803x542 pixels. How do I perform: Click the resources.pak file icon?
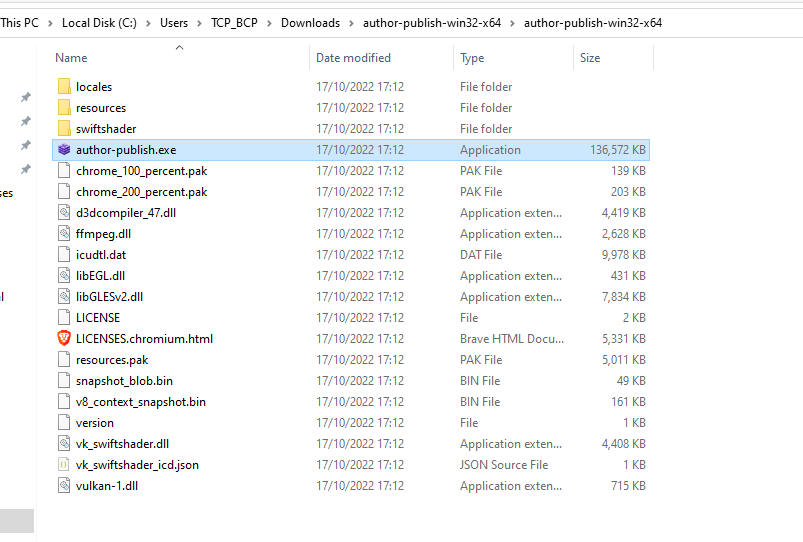(x=64, y=359)
